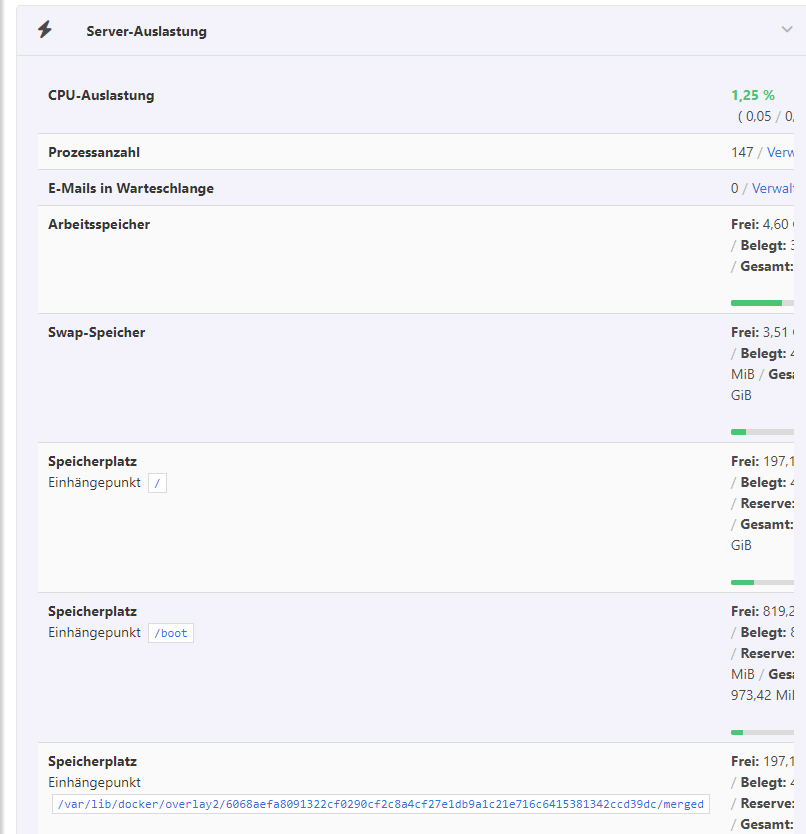Select the "/boot" mount point tag

171,633
